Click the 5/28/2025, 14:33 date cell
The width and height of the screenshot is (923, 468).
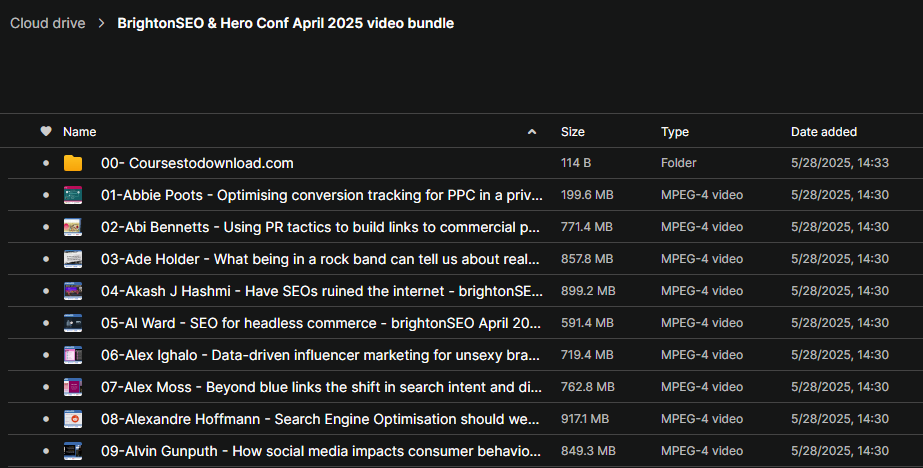840,163
